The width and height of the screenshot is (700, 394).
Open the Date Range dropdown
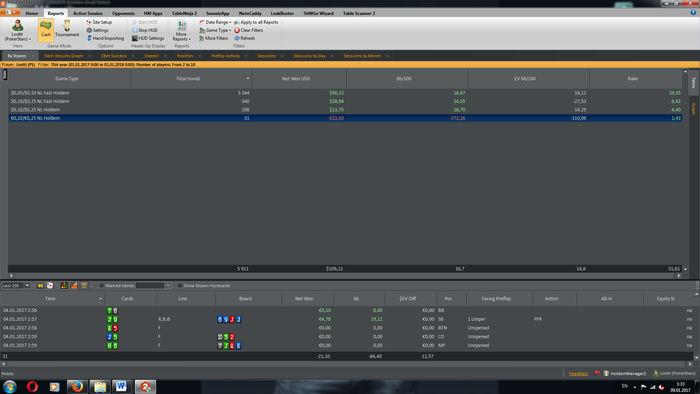click(215, 22)
